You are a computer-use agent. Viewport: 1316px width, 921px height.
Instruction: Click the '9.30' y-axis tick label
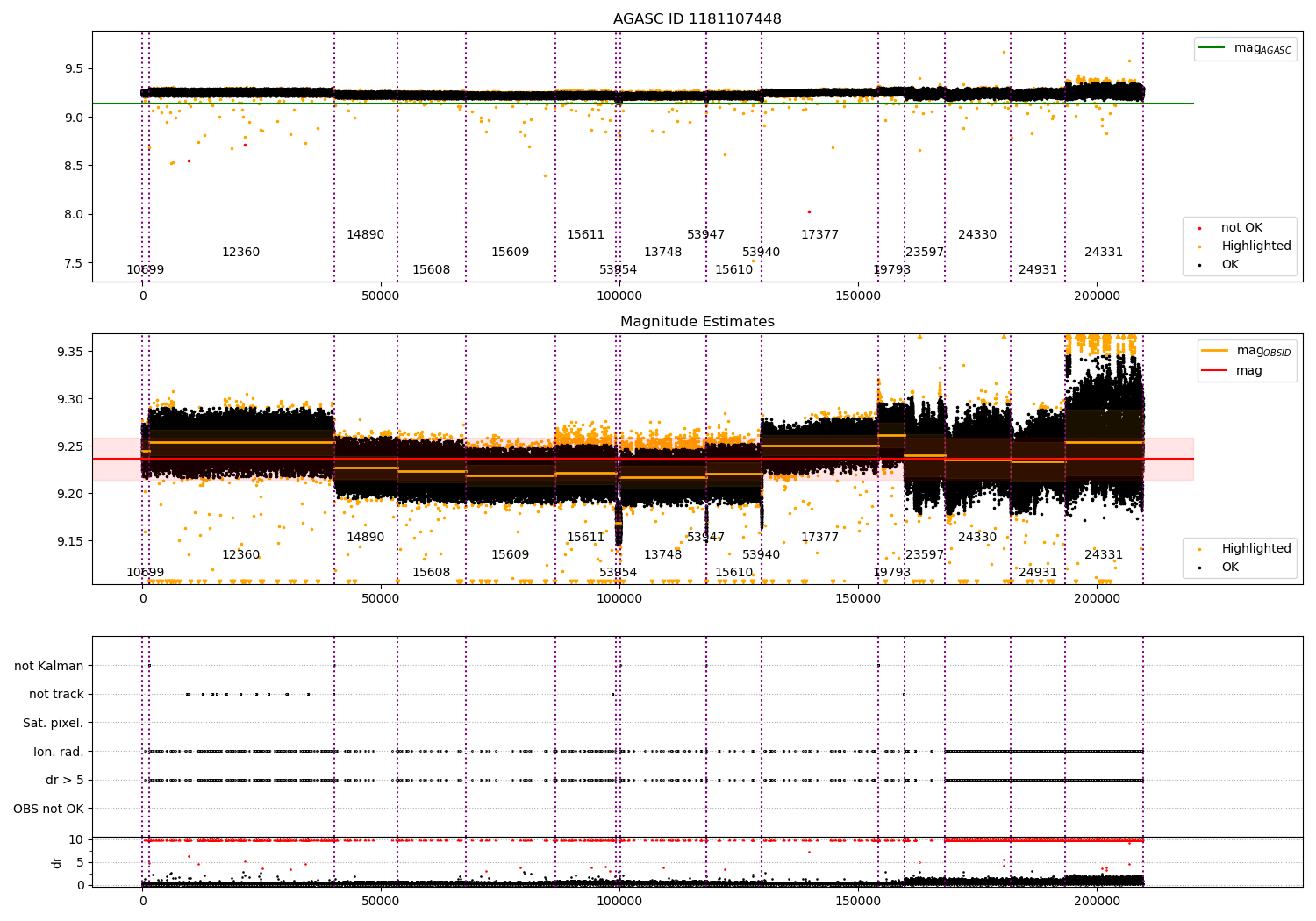[70, 399]
